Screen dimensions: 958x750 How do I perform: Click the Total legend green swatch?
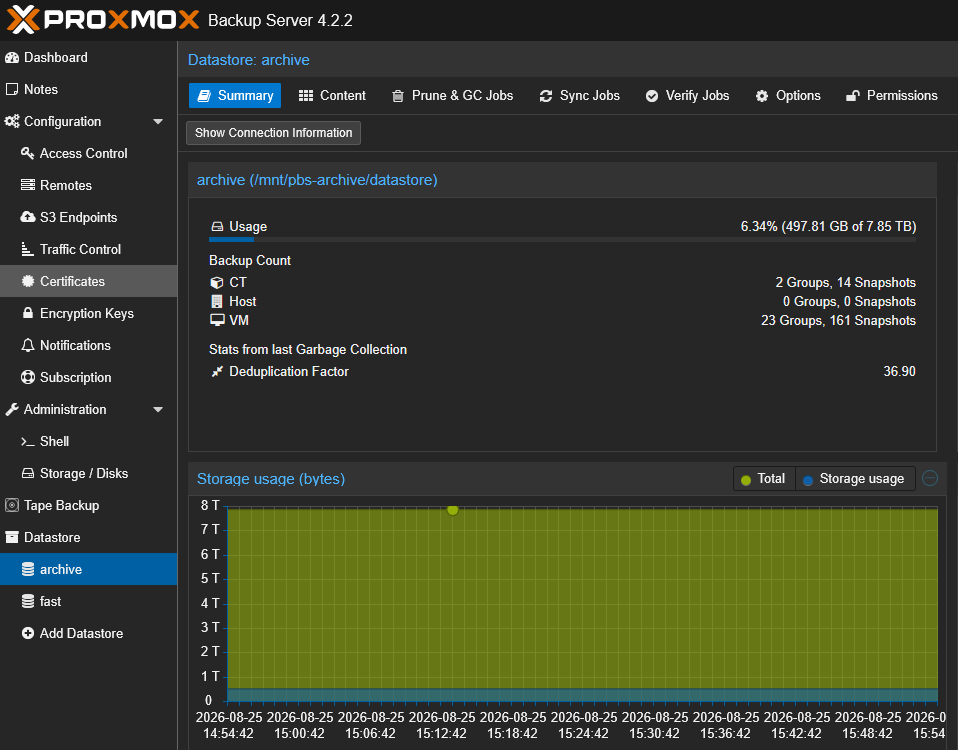pyautogui.click(x=745, y=480)
